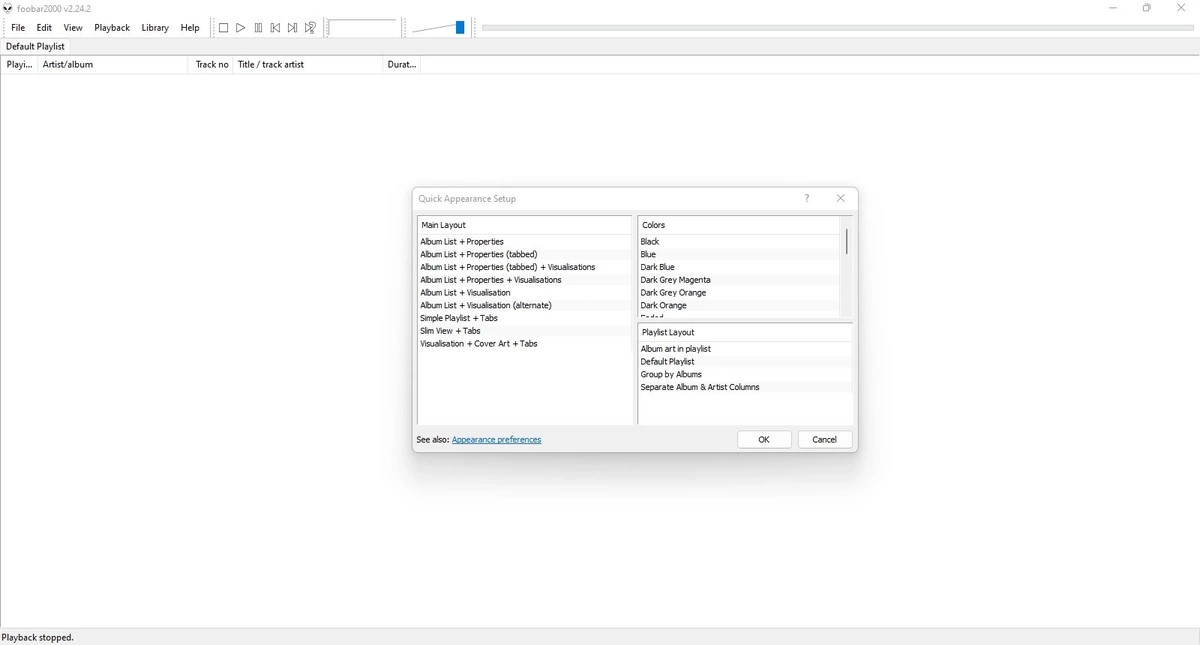
Task: Click the Playlist Layout list header
Action: point(745,332)
